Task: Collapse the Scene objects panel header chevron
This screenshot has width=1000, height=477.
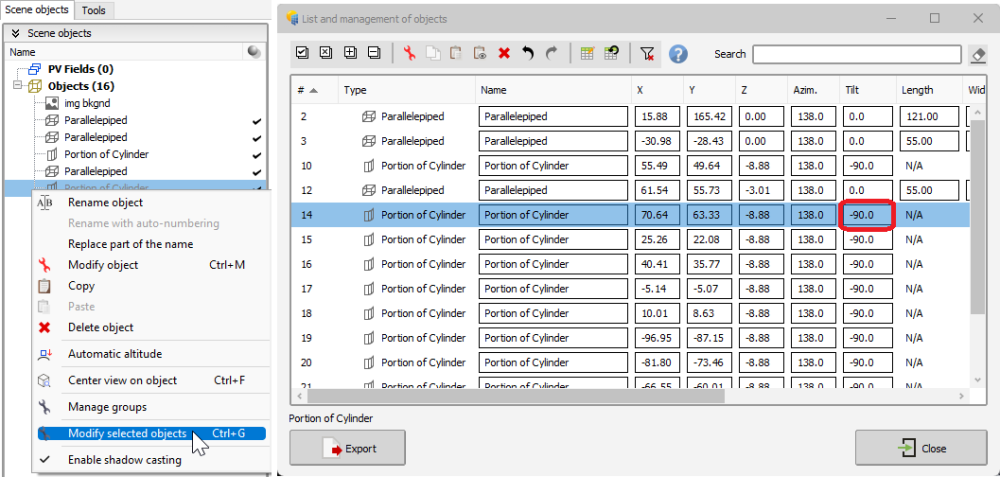Action: (16, 33)
